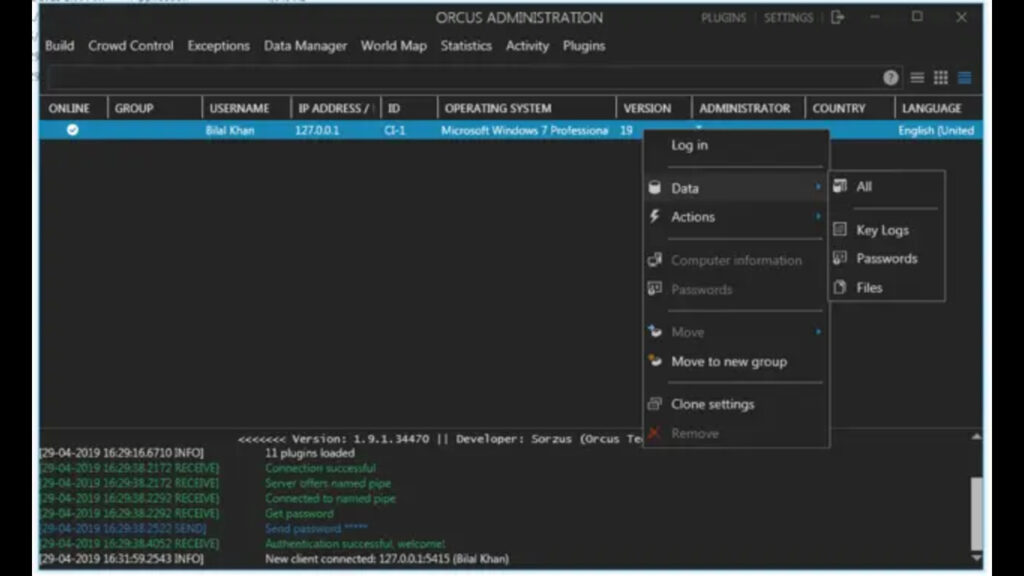The height and width of the screenshot is (576, 1024).
Task: Click PLUGINS in the title bar
Action: pos(723,18)
